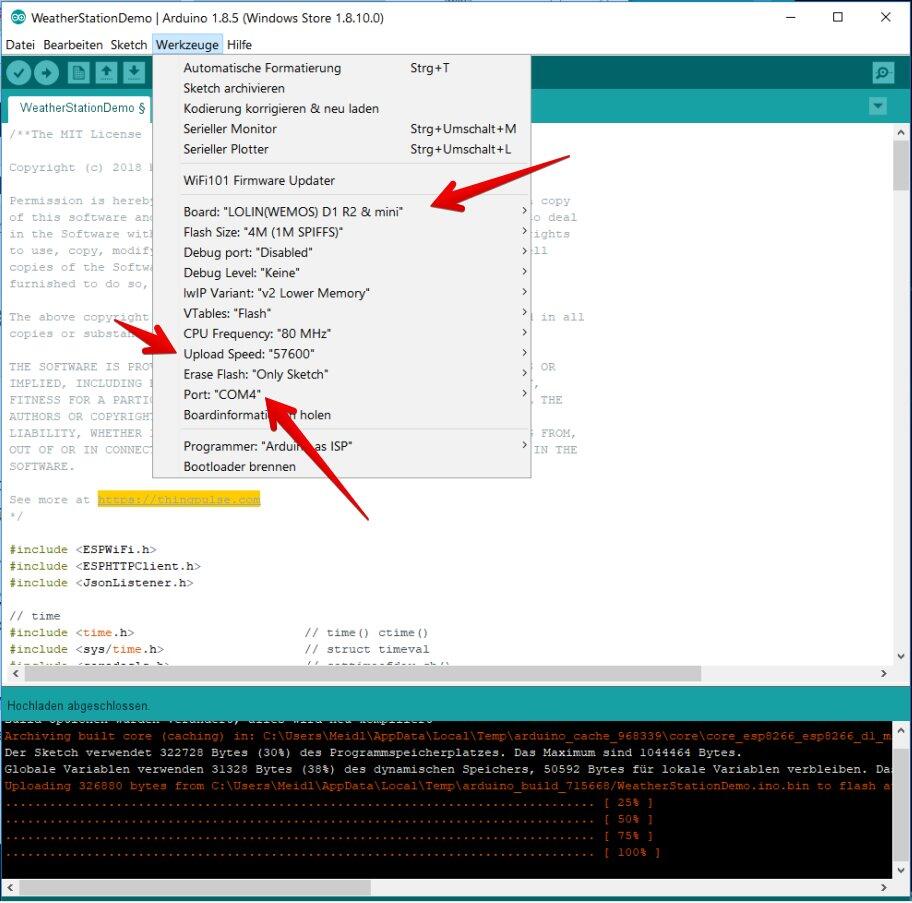Click Bootloader brennen menu entry

click(x=239, y=467)
